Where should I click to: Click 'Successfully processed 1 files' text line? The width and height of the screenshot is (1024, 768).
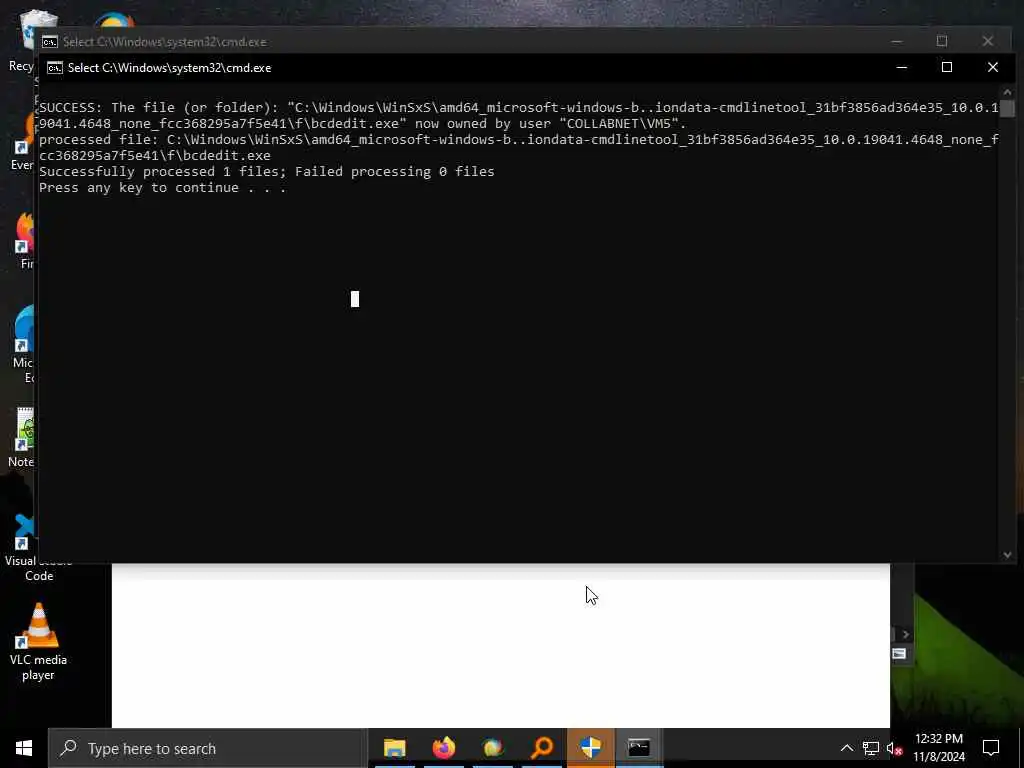pyautogui.click(x=266, y=172)
